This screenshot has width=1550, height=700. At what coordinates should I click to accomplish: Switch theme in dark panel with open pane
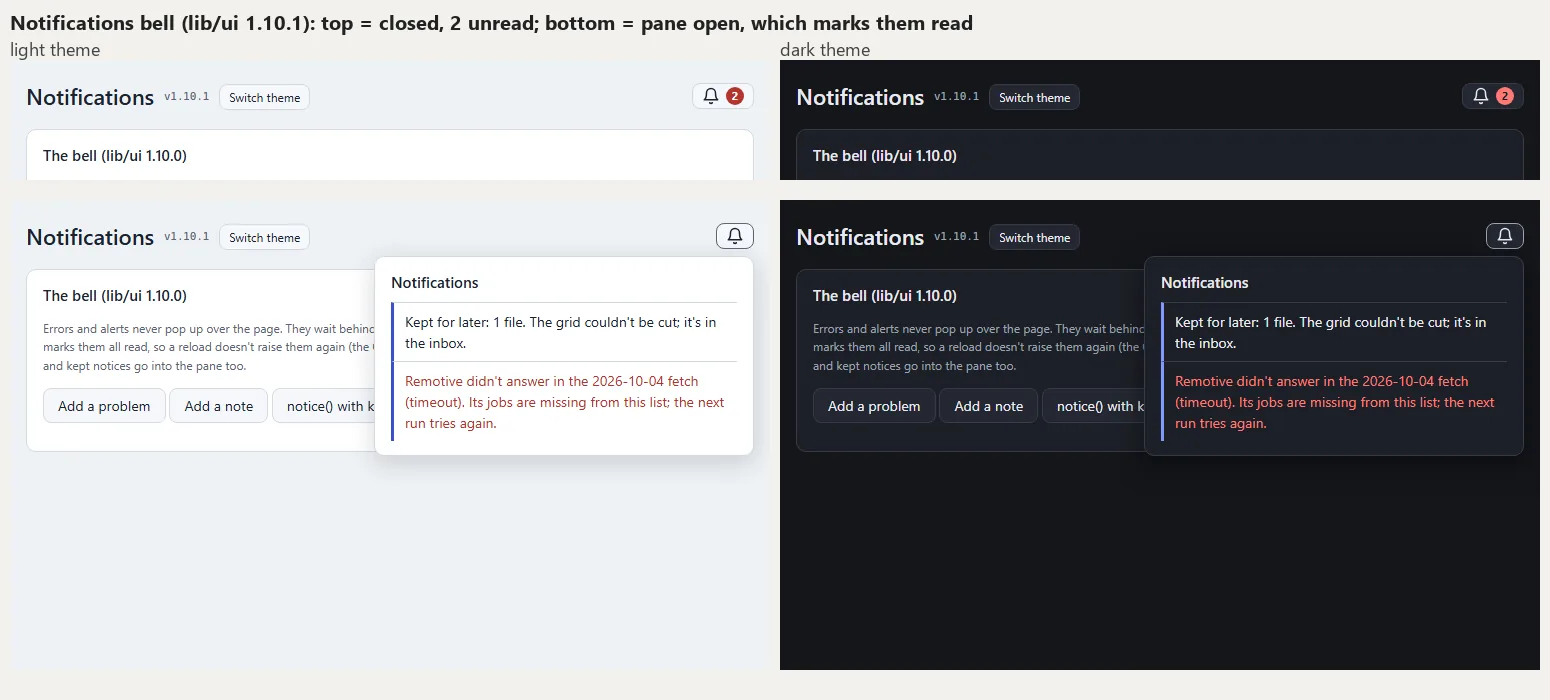point(1034,237)
